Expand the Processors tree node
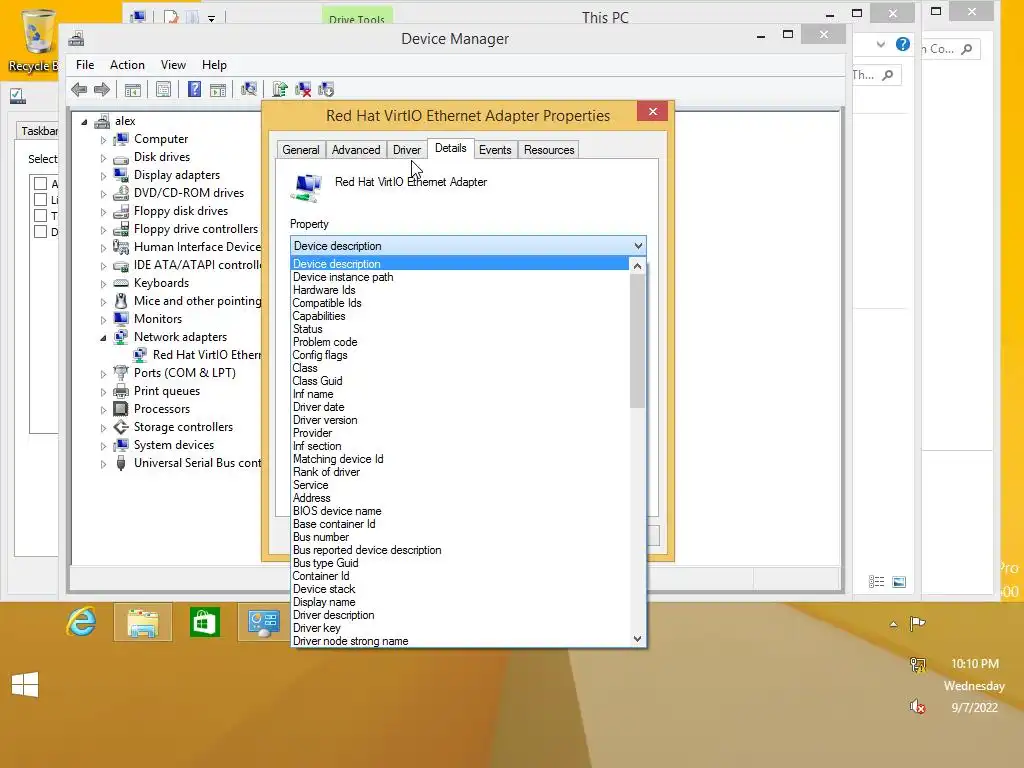Screen dimensions: 1024x768 103,409
